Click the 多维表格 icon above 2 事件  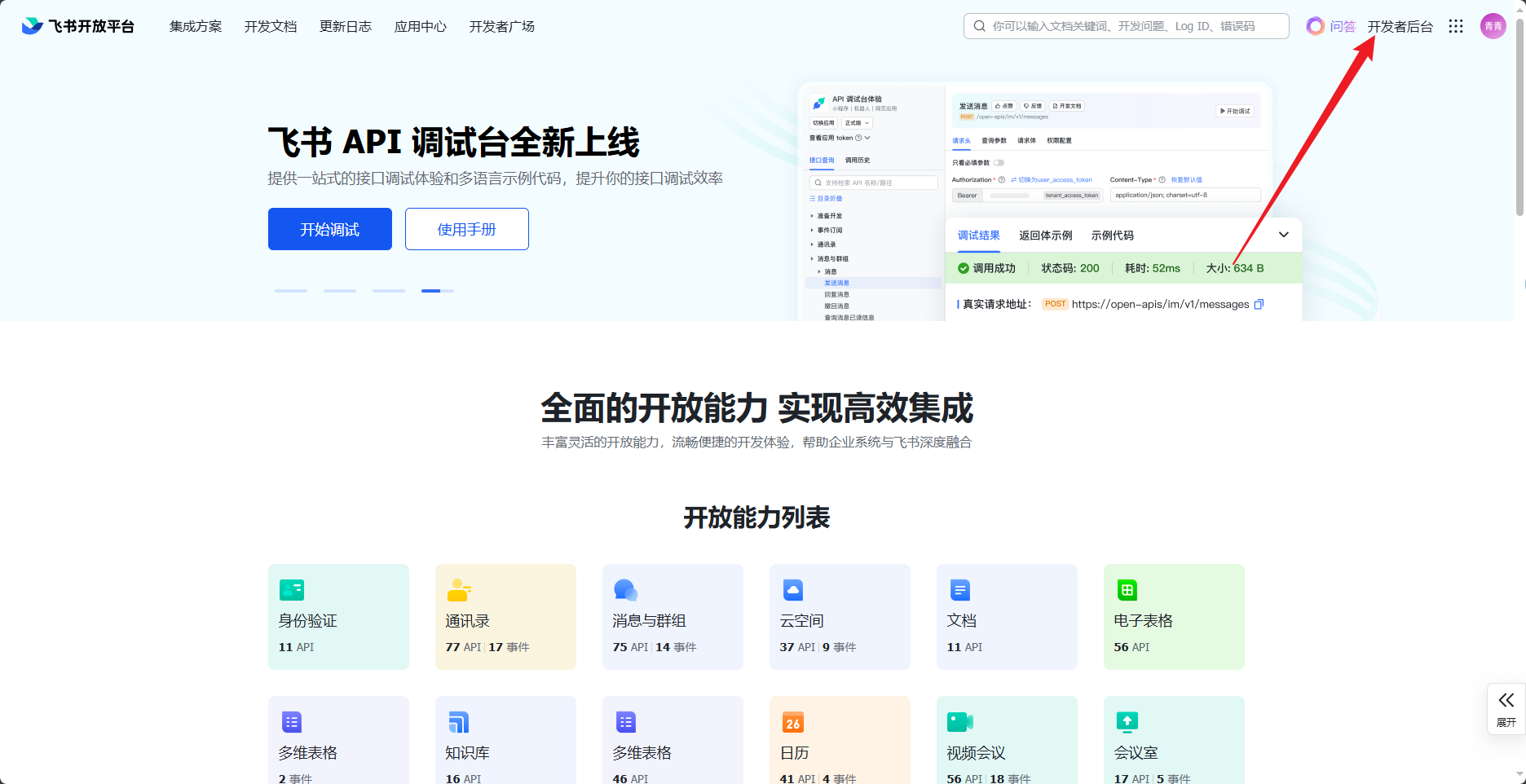click(x=292, y=722)
